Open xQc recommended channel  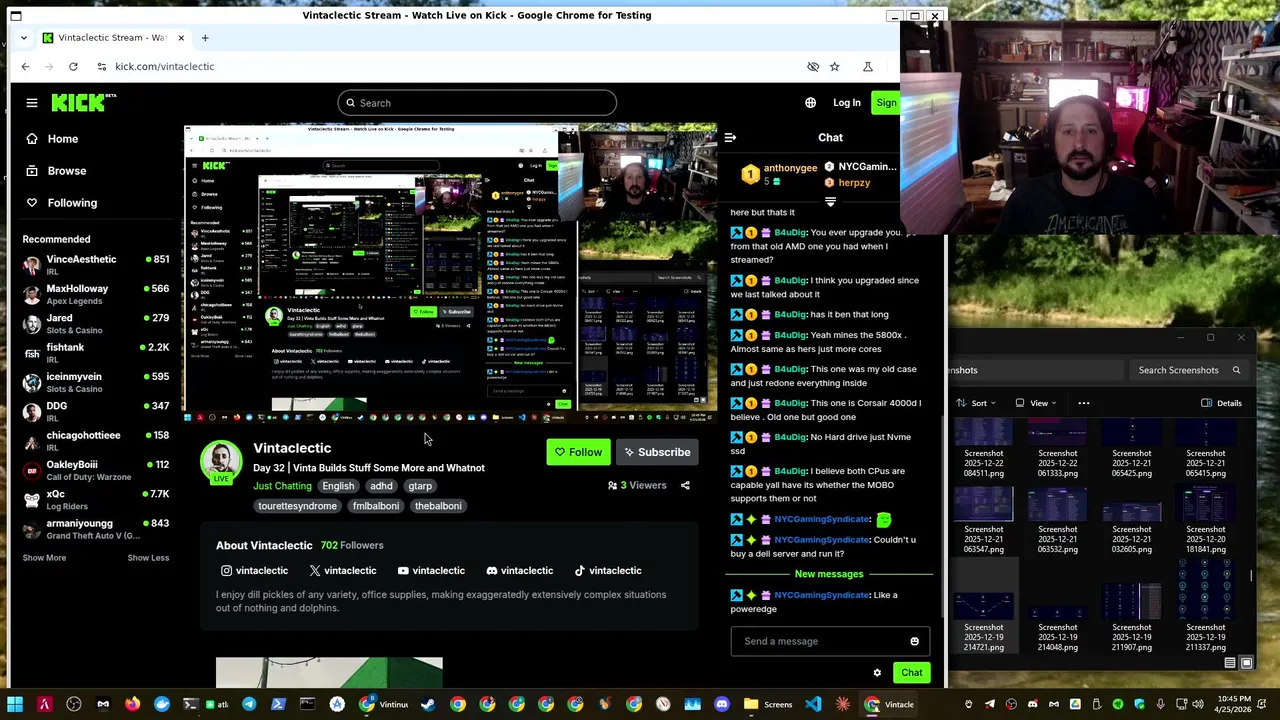96,500
